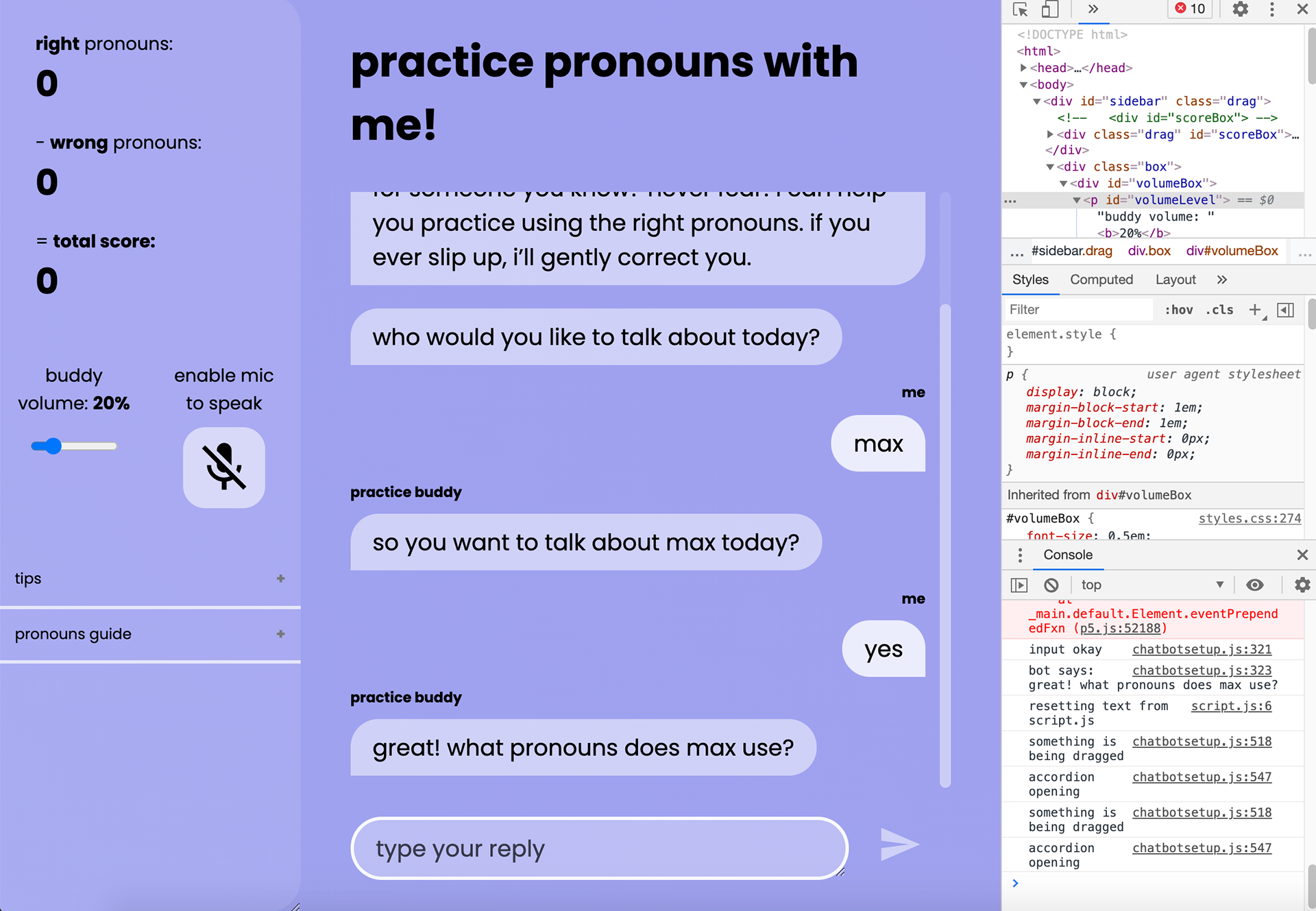Select the div.box breadcrumb

click(1149, 251)
